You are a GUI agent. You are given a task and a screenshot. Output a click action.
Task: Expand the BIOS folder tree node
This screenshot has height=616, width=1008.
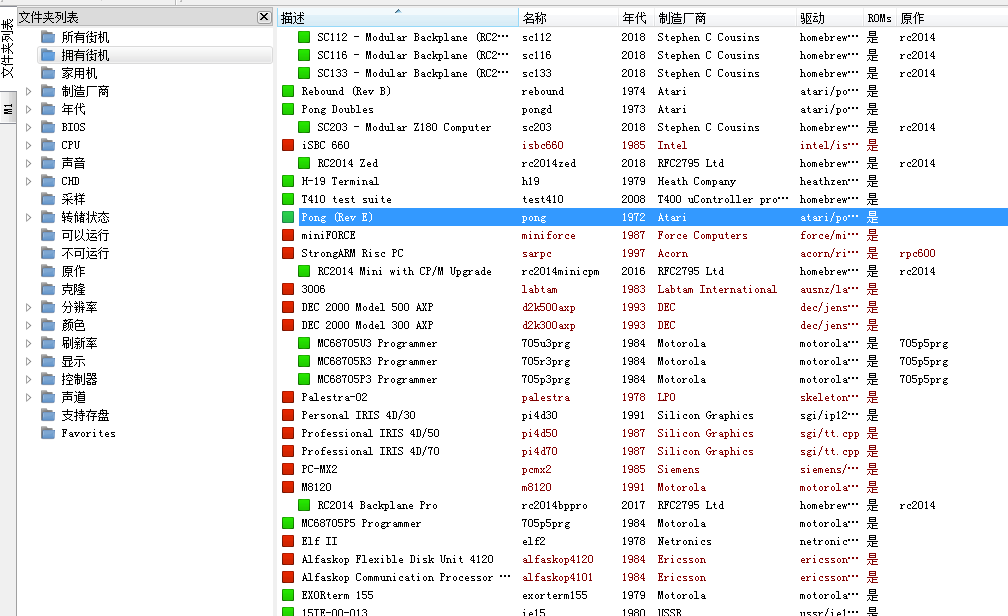pyautogui.click(x=28, y=127)
